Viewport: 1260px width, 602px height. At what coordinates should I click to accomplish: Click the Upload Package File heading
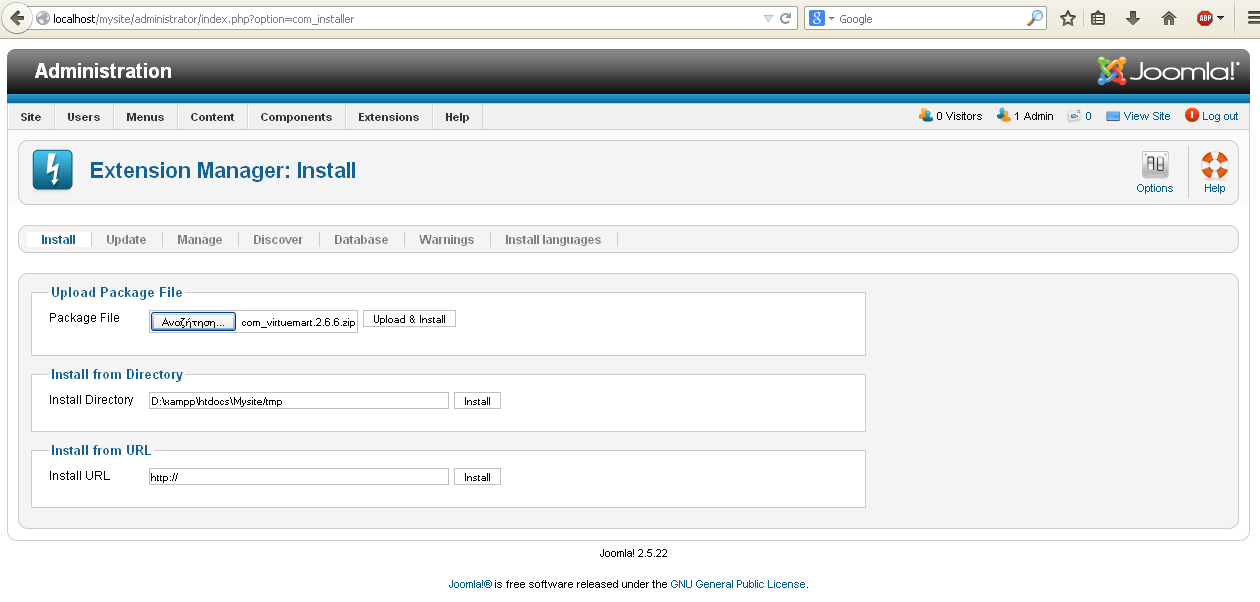point(117,292)
